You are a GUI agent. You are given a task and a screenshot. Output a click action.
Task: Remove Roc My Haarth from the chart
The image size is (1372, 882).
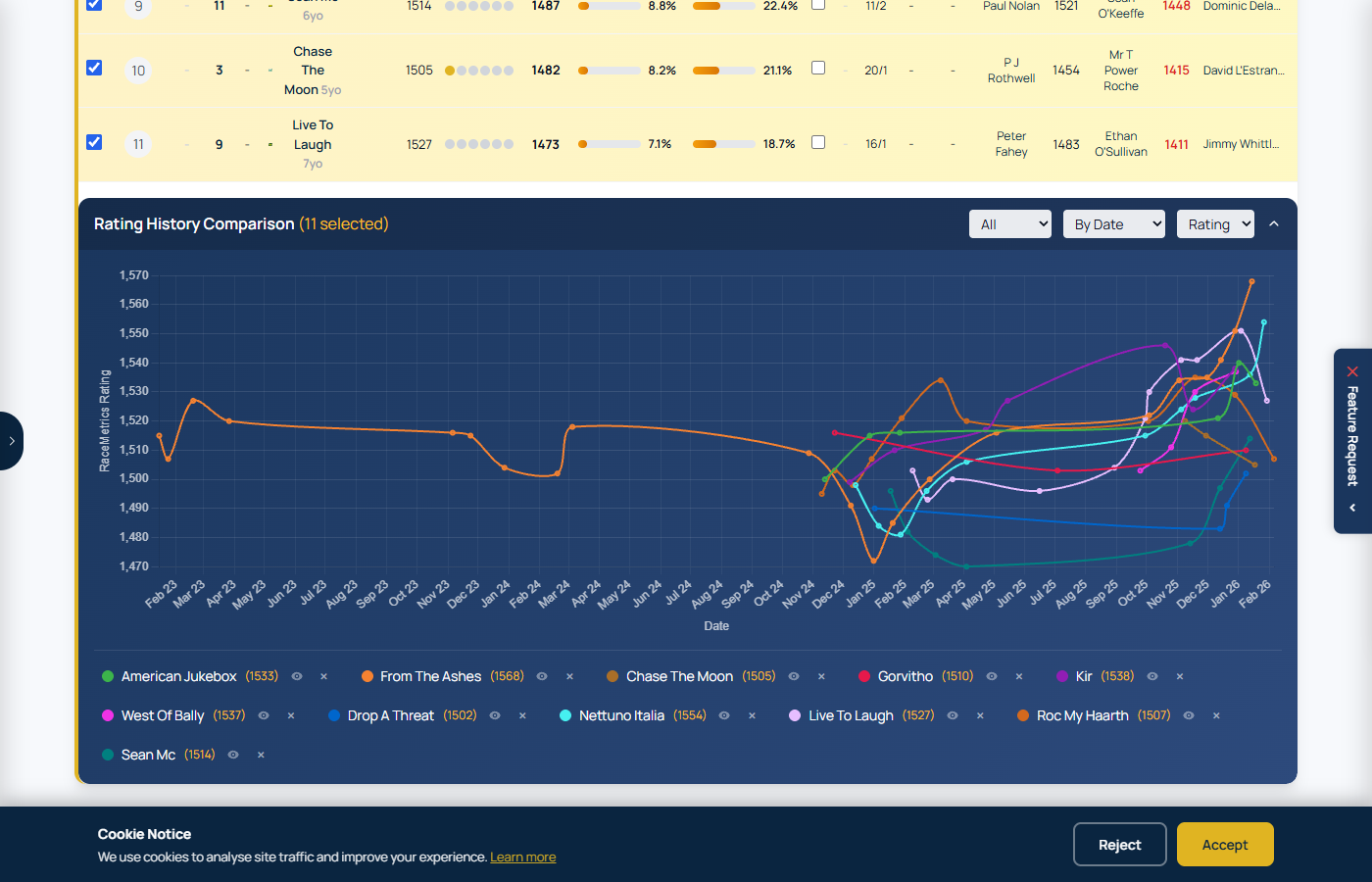pos(1216,715)
